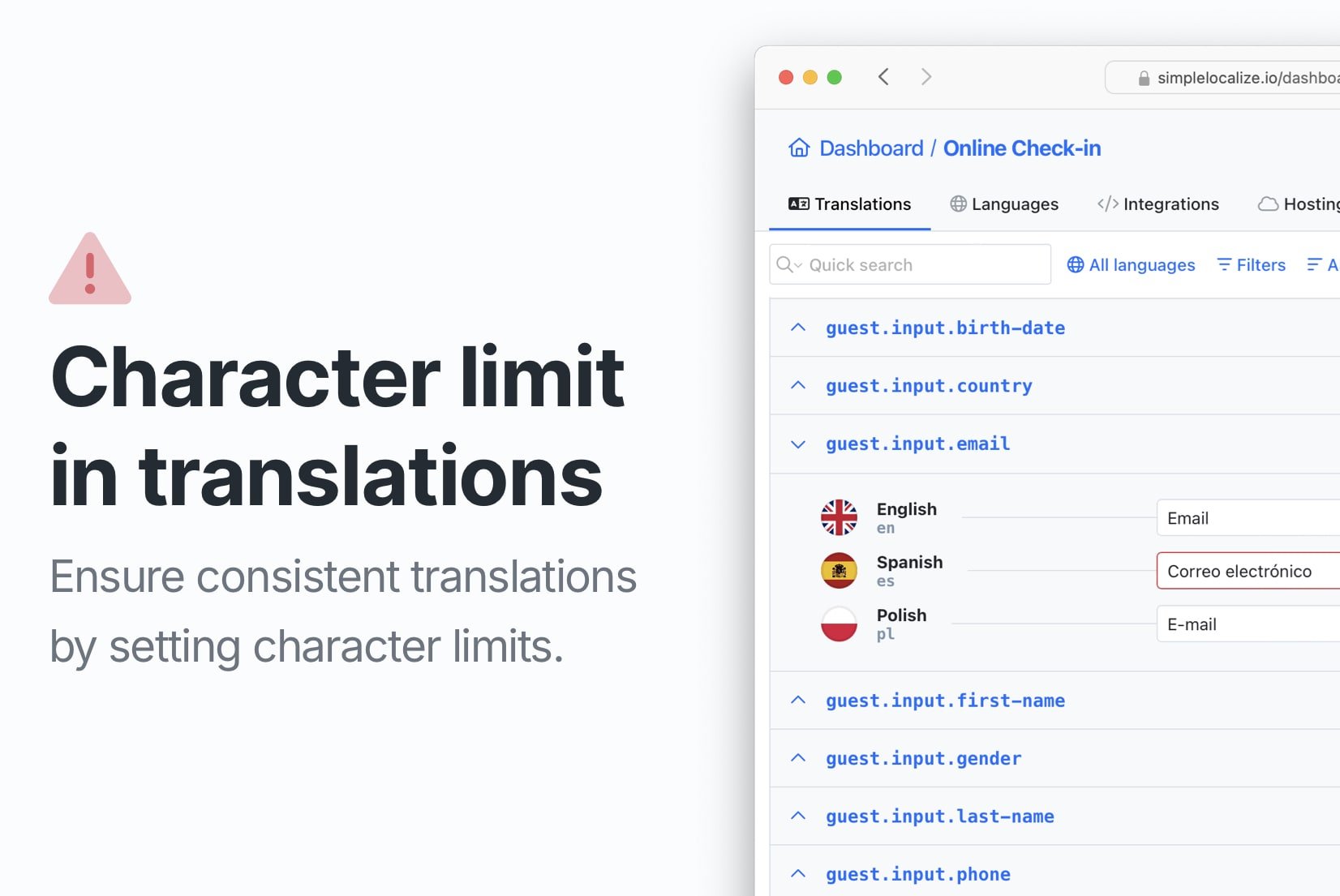Expand the guest.input.first-name chevron
1340x896 pixels.
(x=798, y=700)
